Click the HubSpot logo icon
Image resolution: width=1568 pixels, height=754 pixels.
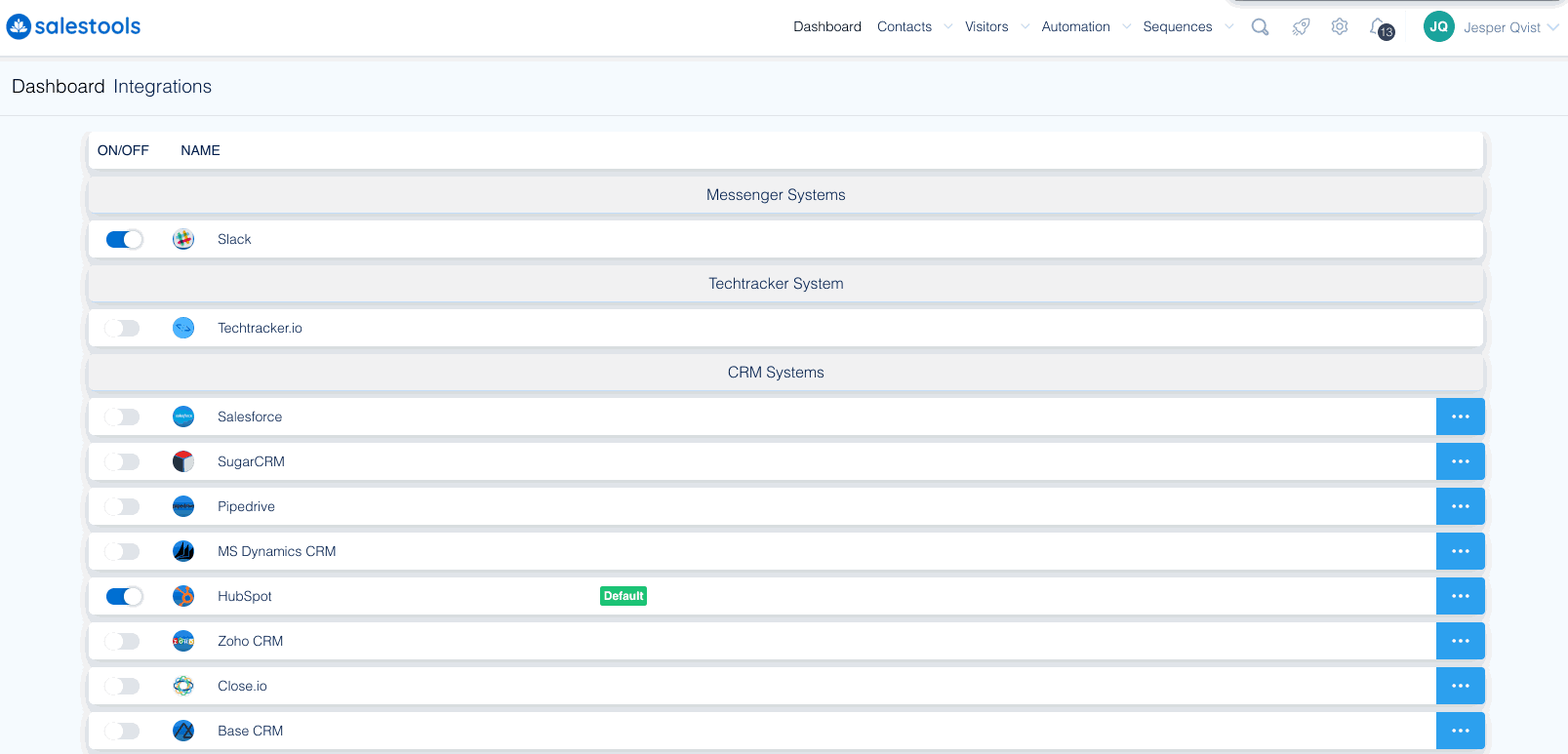point(183,596)
